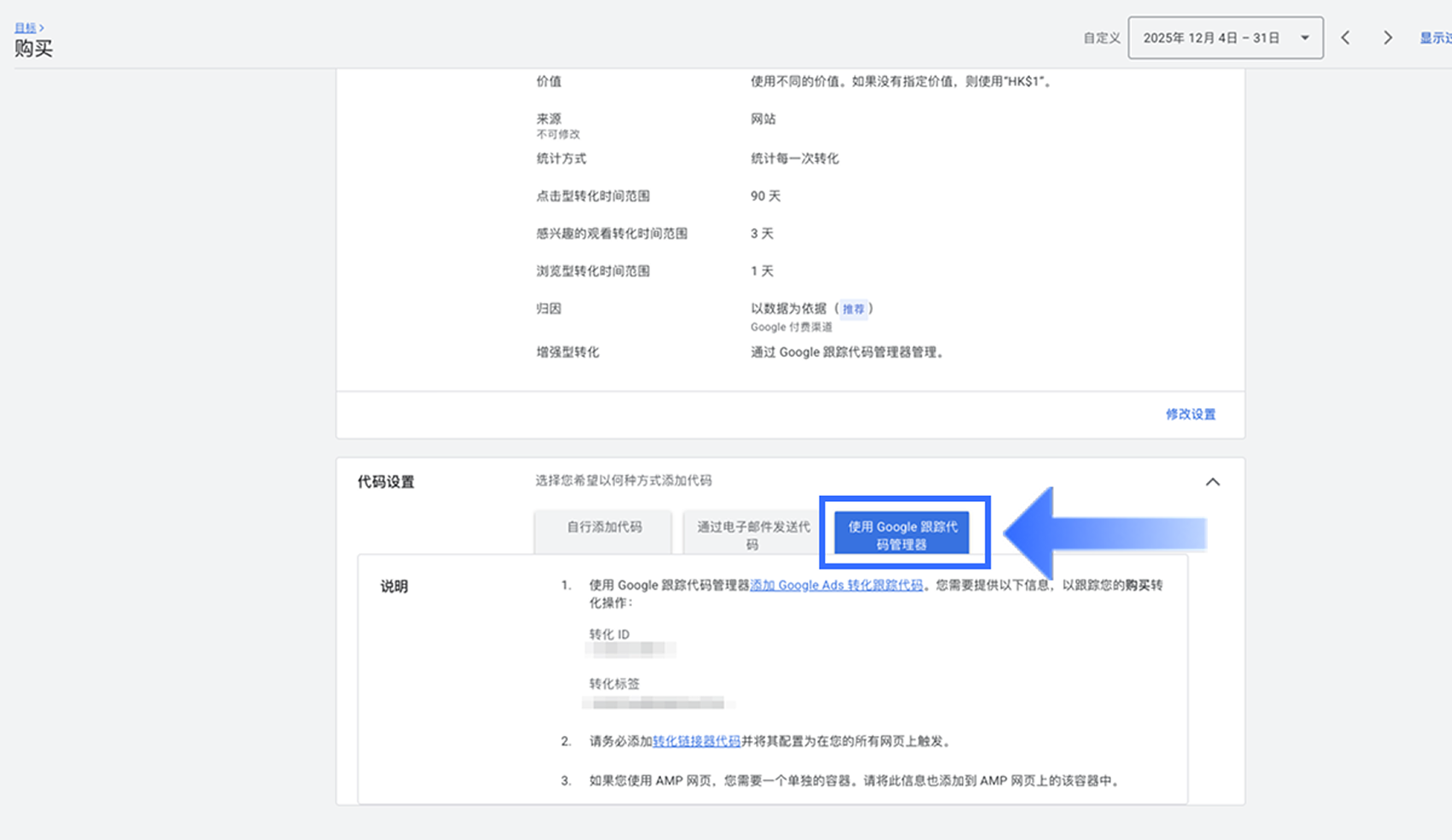Collapse the 代码设置 section chevron
The height and width of the screenshot is (840, 1452).
(1212, 482)
